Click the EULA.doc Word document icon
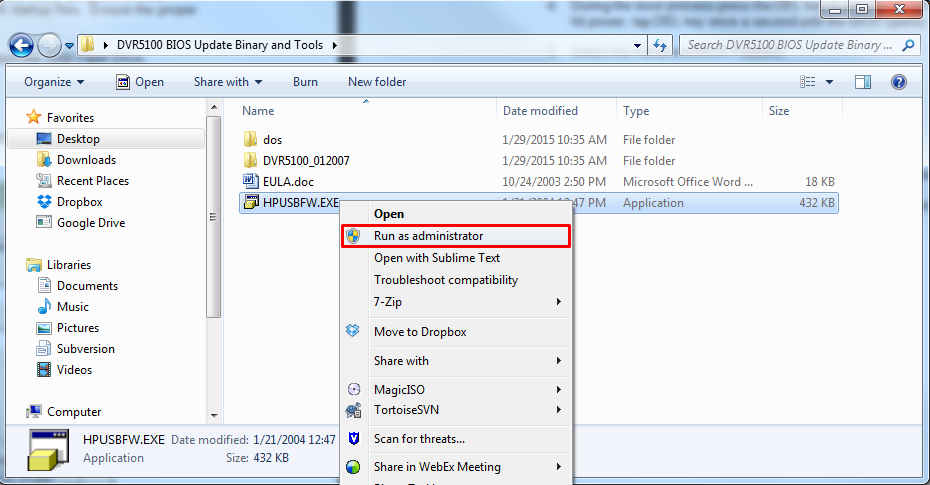 (251, 182)
